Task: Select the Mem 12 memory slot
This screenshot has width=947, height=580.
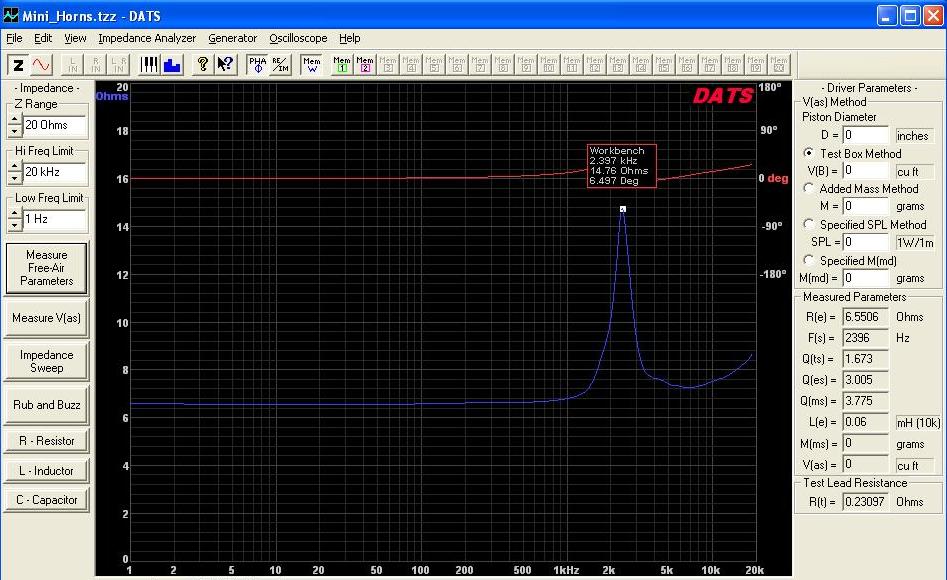Action: click(x=594, y=65)
